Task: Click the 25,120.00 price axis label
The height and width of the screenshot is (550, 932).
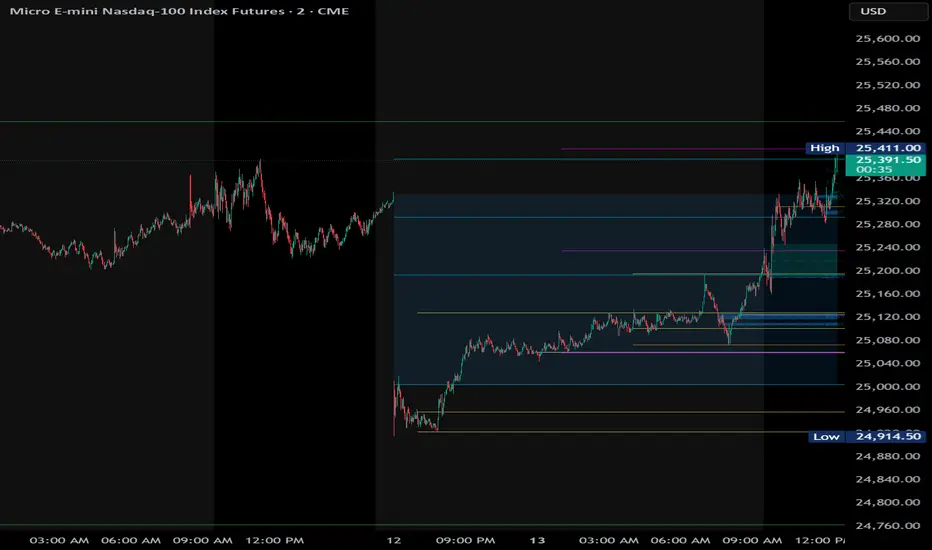Action: point(887,317)
